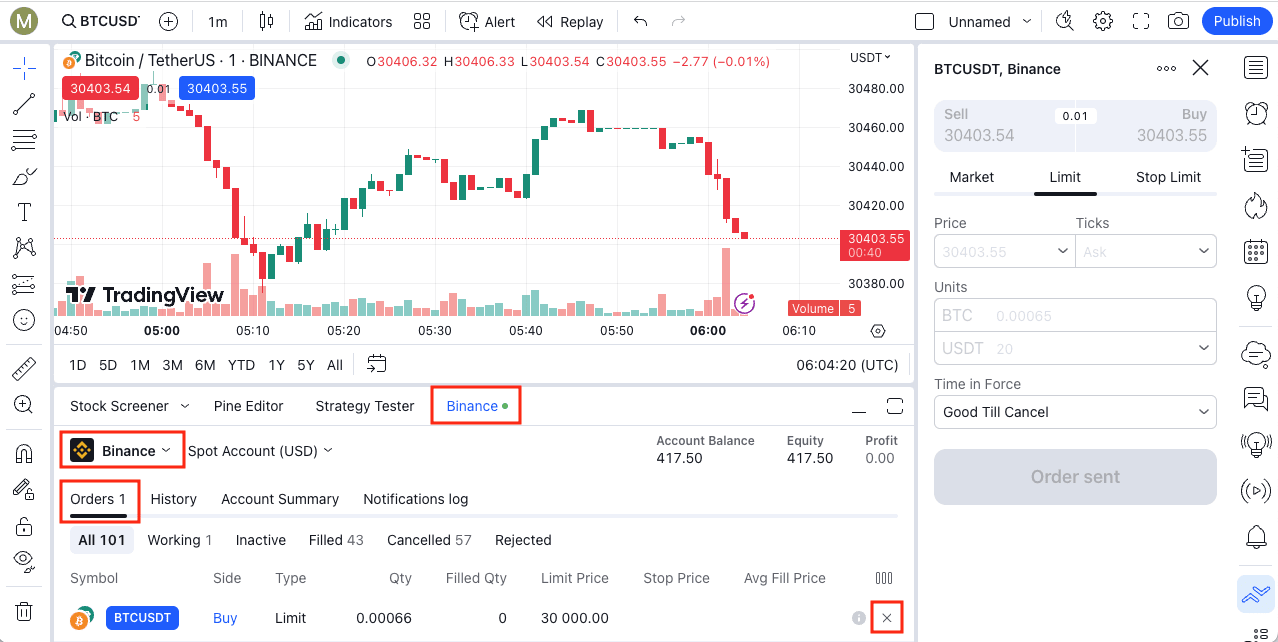Click the Buy side of the order panel

(1150, 125)
